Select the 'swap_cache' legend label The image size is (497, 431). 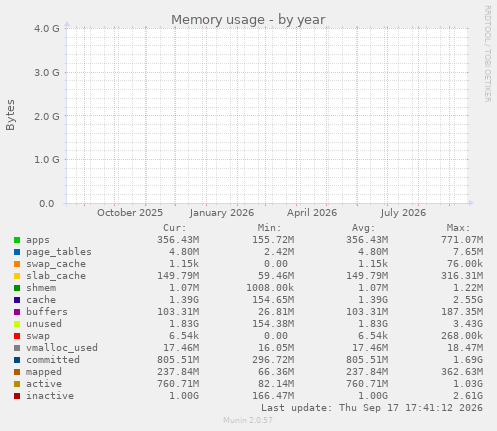click(56, 264)
